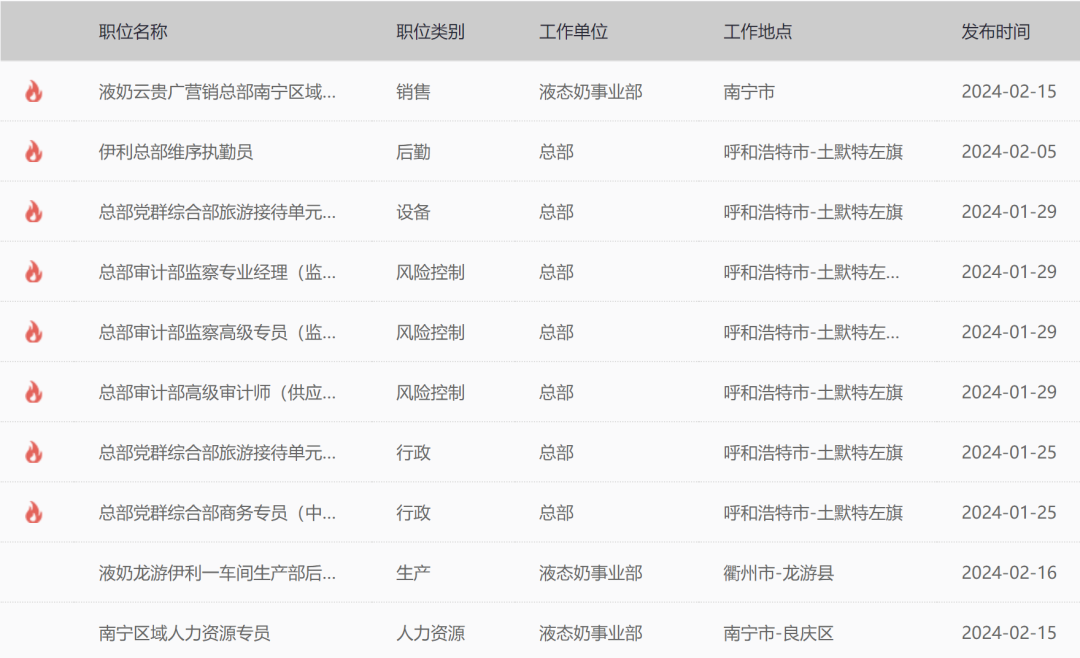Select 2024-01-29 in the 设备 row
The width and height of the screenshot is (1080, 658).
(x=1009, y=212)
